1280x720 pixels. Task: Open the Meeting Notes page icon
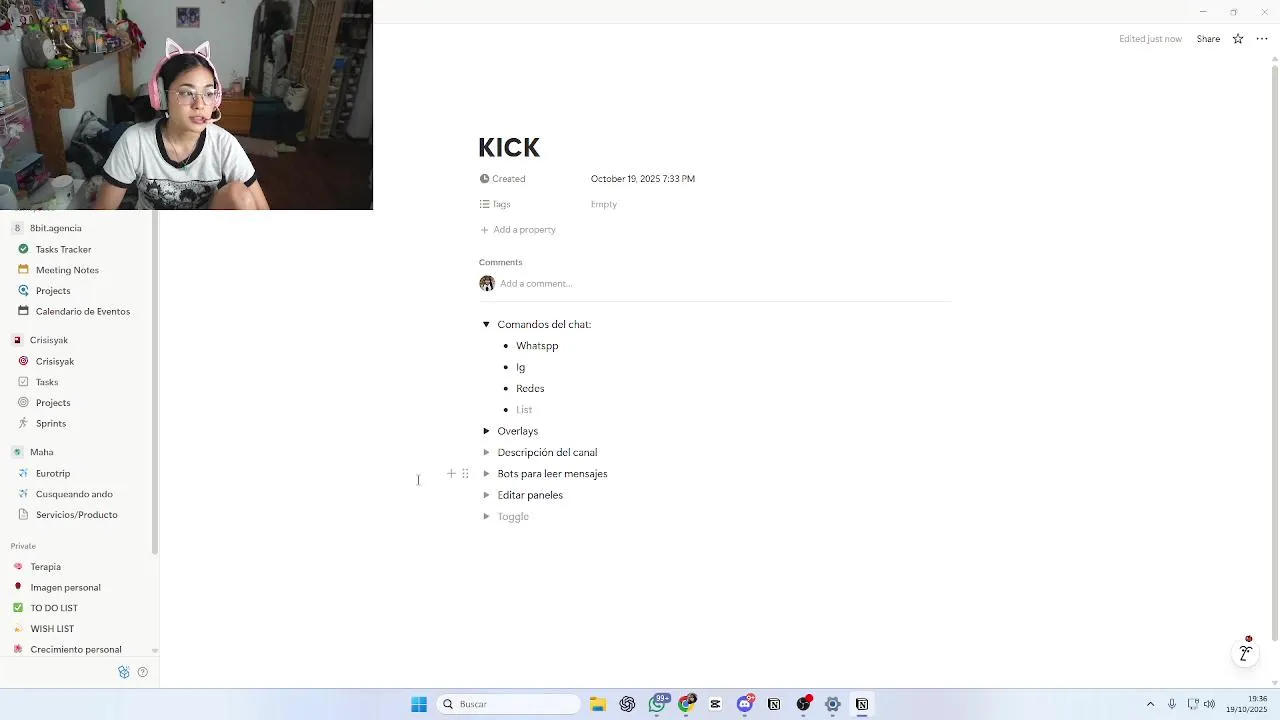click(x=23, y=270)
